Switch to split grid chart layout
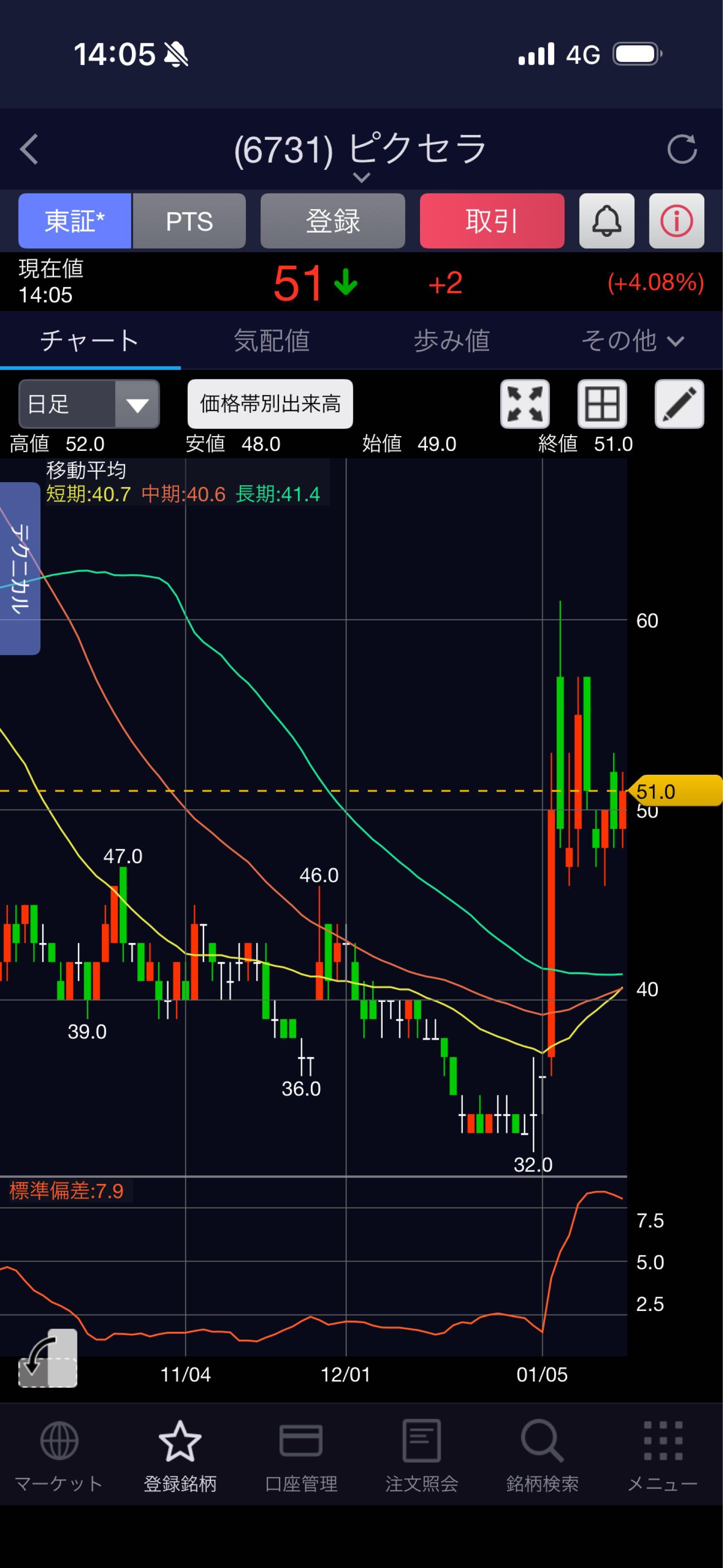 coord(602,404)
